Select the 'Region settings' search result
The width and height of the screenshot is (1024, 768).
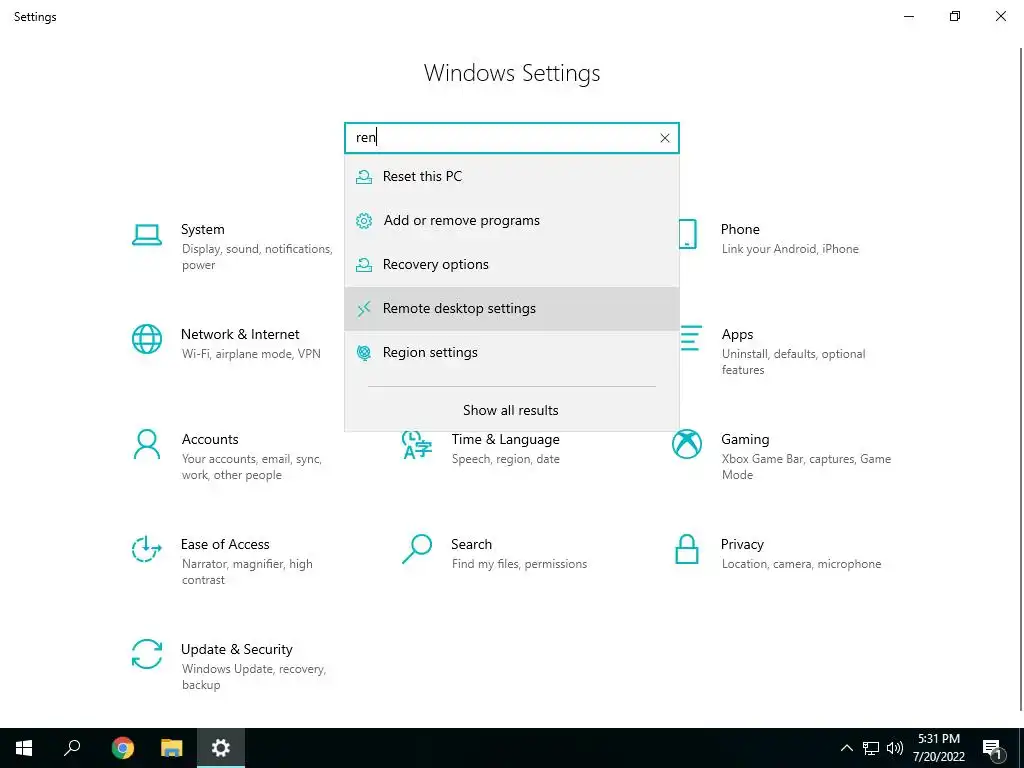tap(512, 353)
